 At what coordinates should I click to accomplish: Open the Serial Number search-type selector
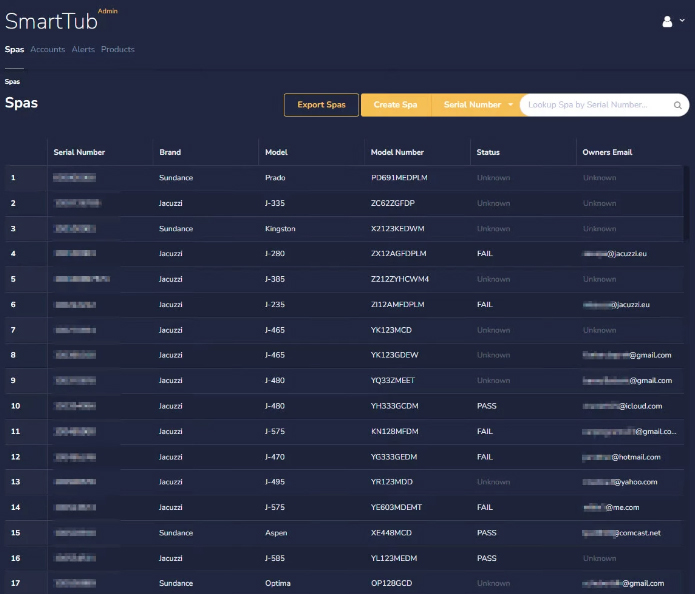pyautogui.click(x=473, y=105)
